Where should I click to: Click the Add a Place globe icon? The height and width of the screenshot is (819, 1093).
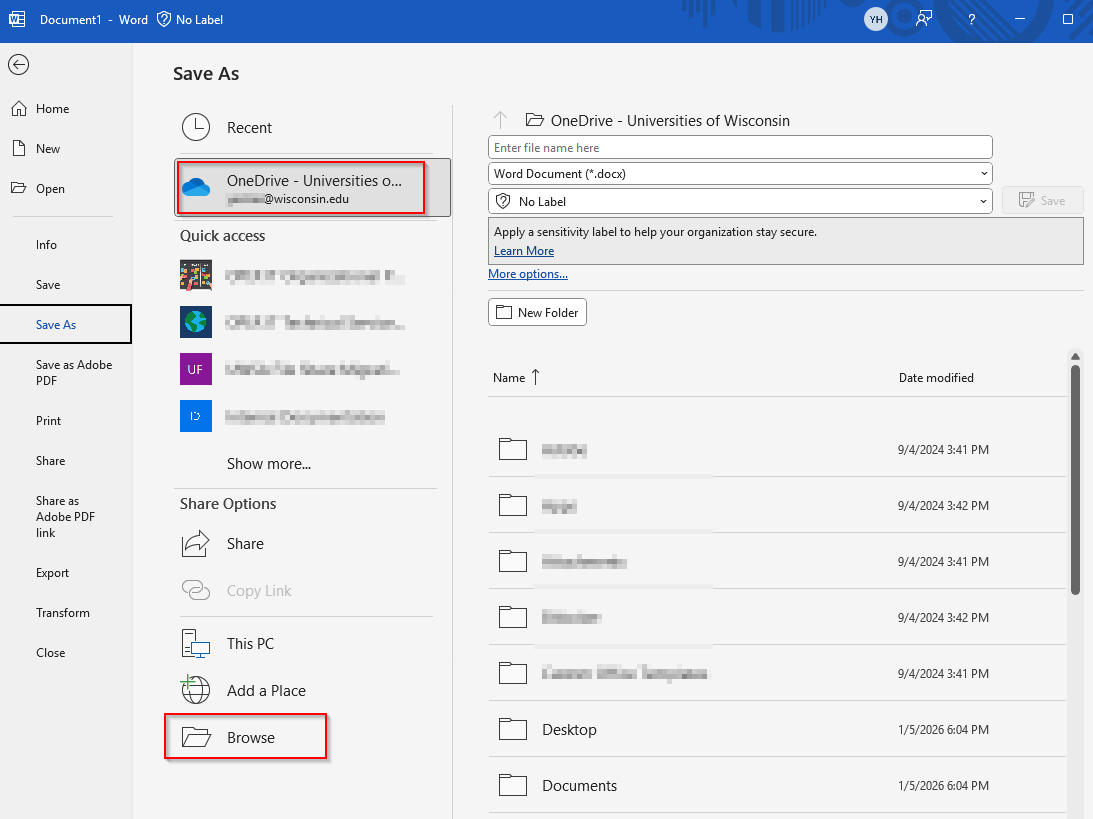click(x=196, y=691)
